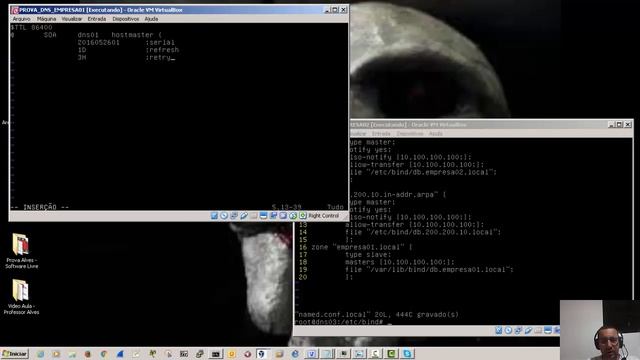Click the Iniciar start button
The height and width of the screenshot is (360, 640).
pyautogui.click(x=15, y=353)
